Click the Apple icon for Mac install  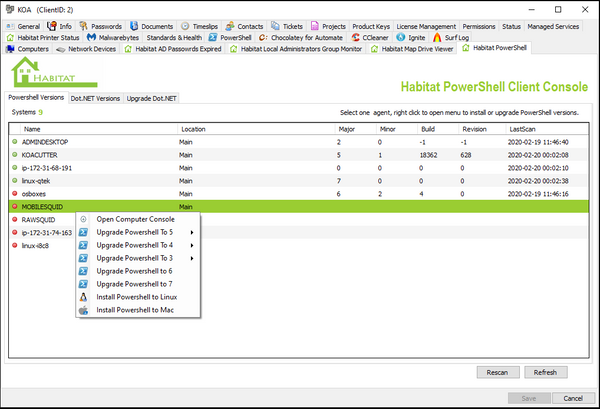[83, 310]
